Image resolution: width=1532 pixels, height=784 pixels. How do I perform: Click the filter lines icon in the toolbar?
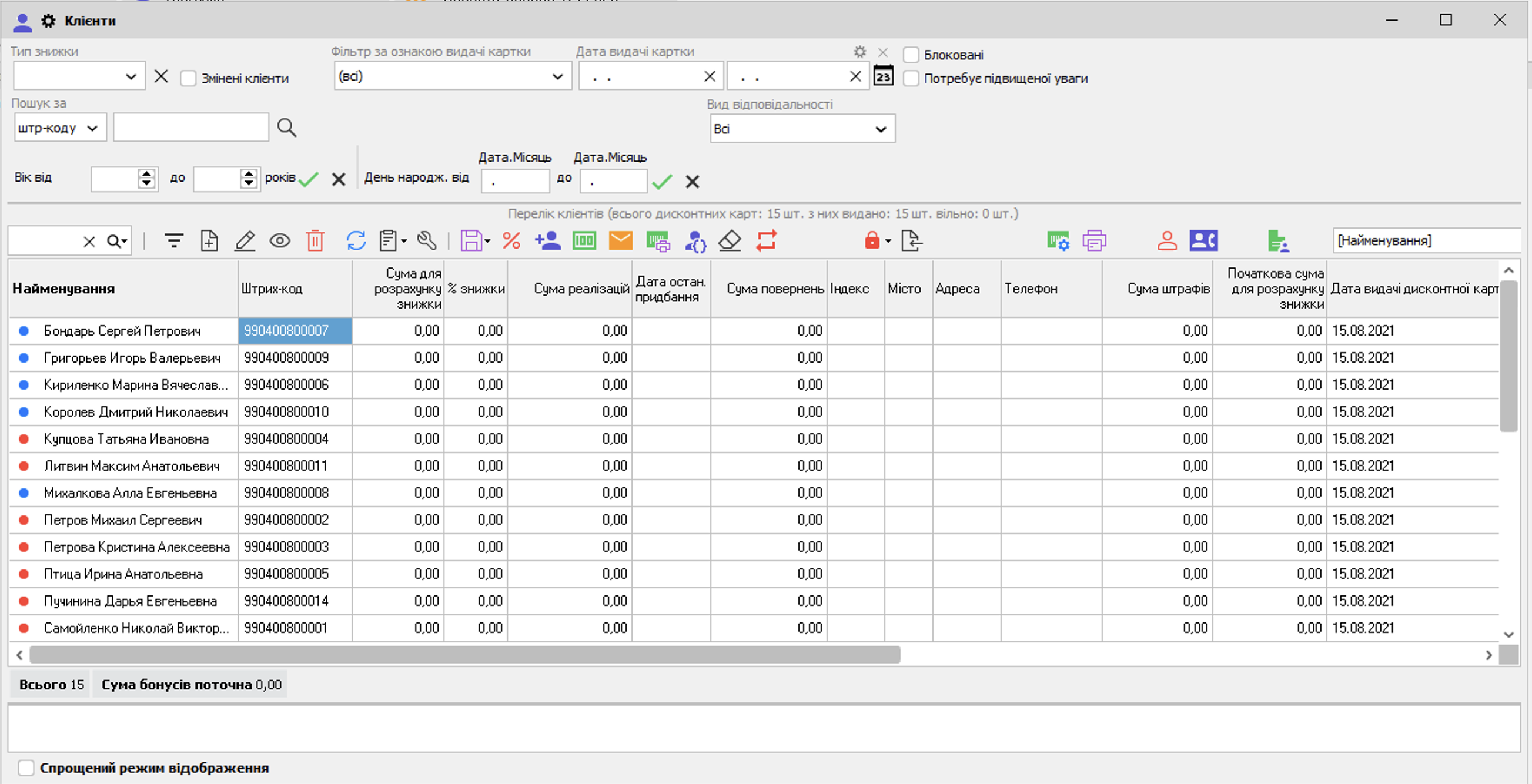pos(173,241)
